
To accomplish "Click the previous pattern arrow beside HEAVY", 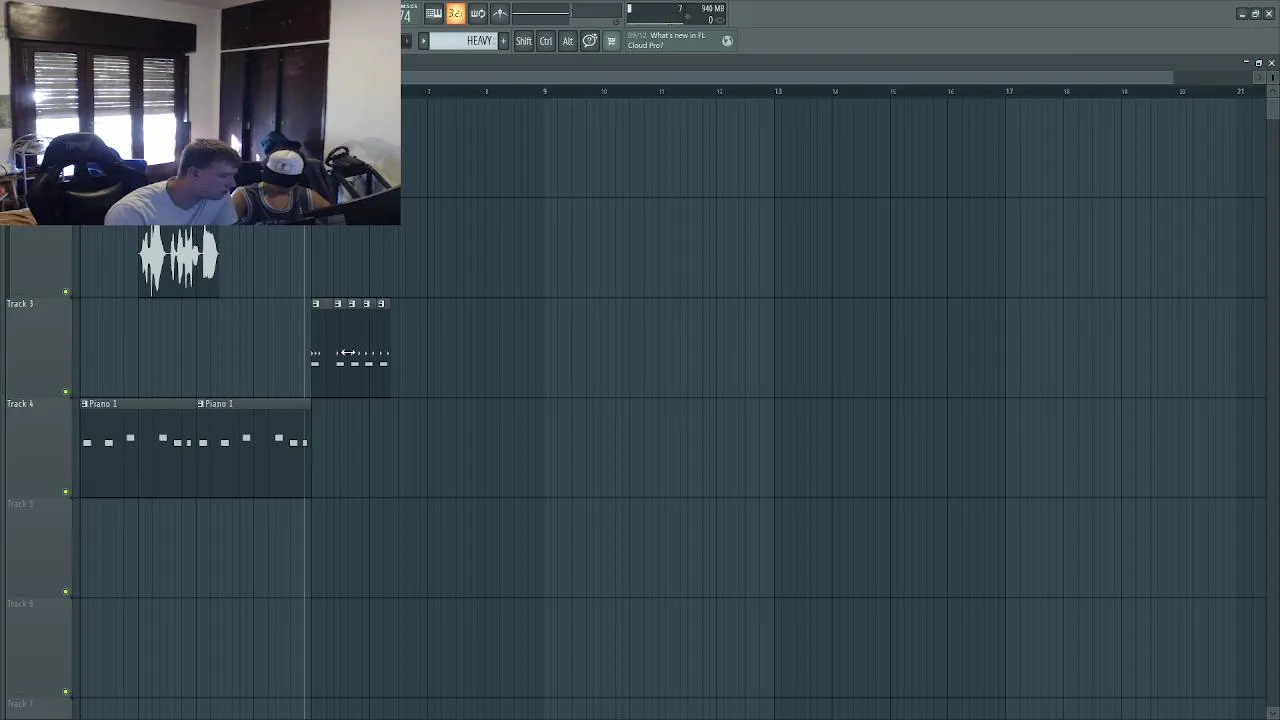I will [x=423, y=41].
